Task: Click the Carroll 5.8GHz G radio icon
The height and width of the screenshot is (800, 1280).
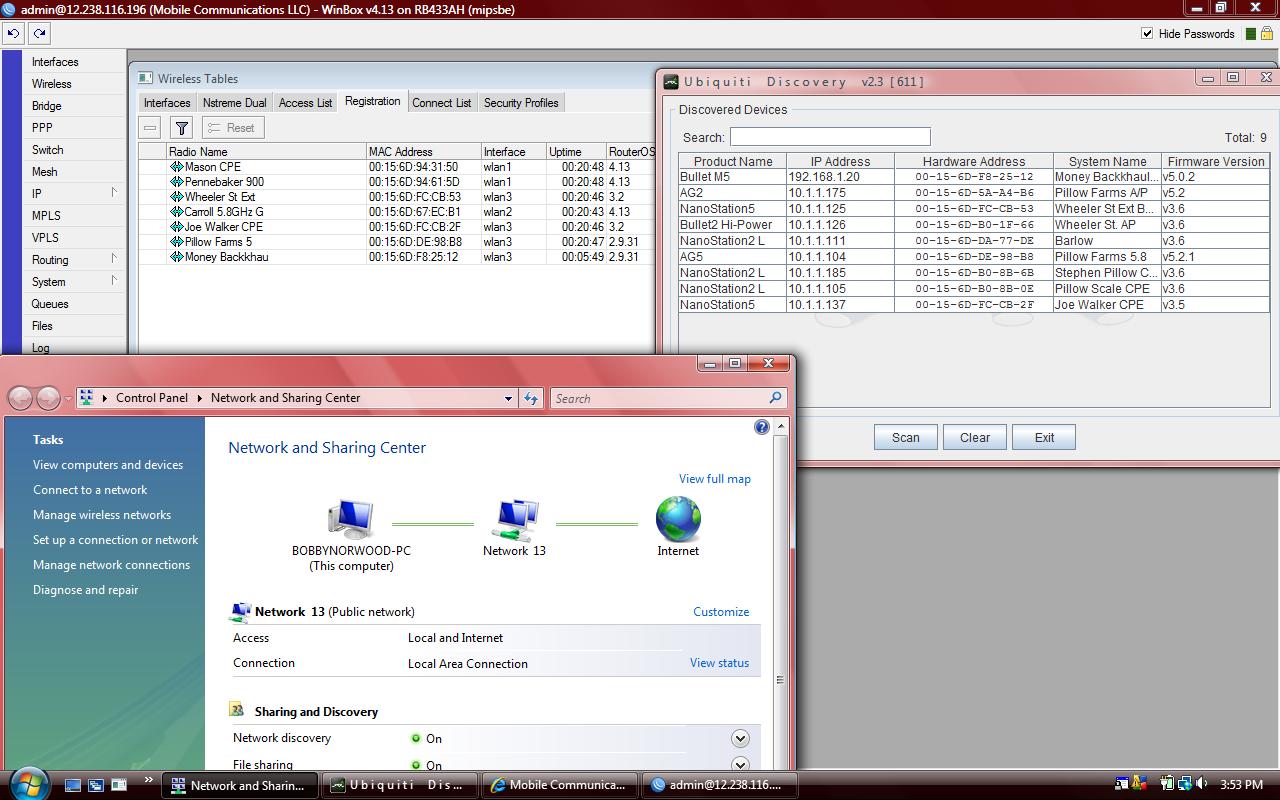Action: (x=177, y=212)
